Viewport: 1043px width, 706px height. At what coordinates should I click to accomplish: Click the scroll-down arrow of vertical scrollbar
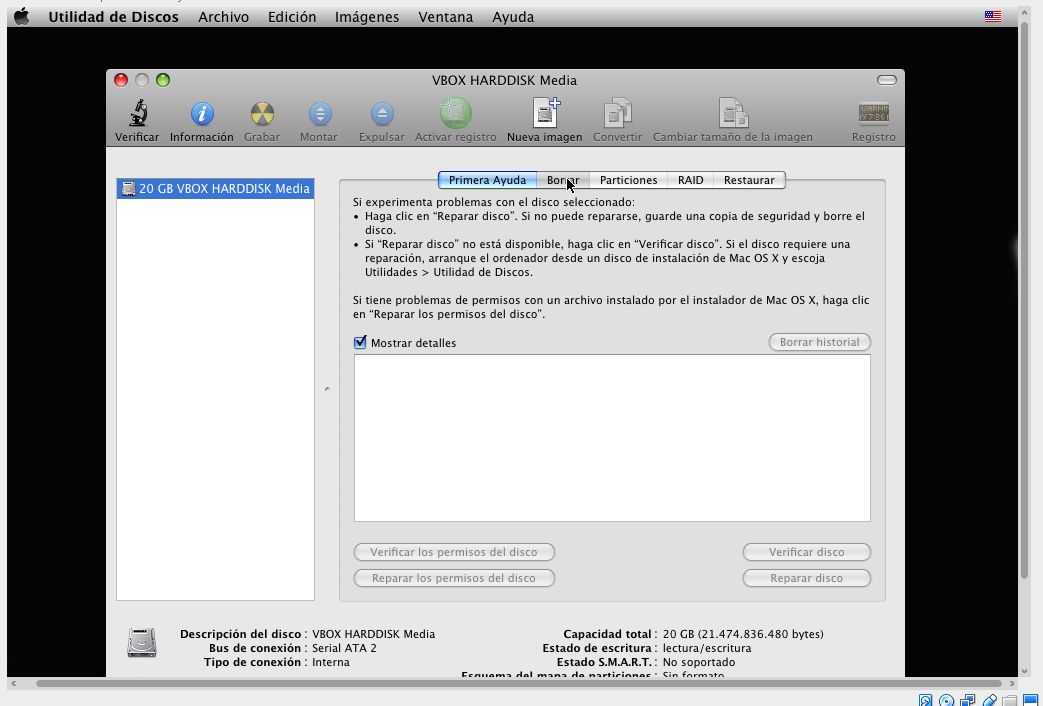click(1025, 671)
